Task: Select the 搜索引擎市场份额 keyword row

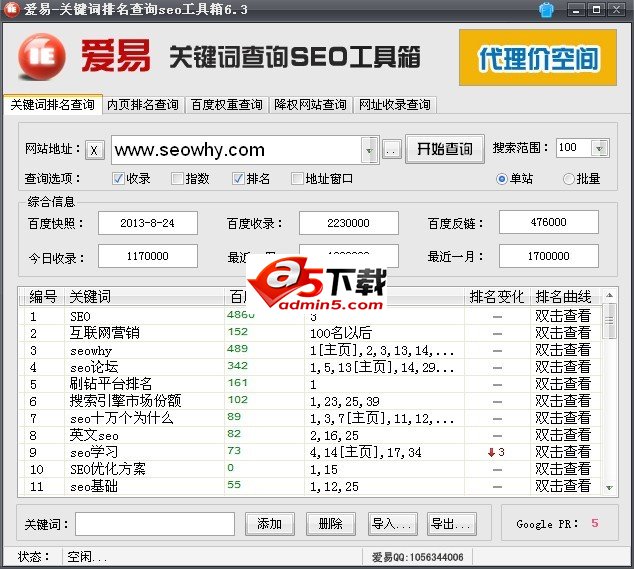Action: [x=310, y=401]
